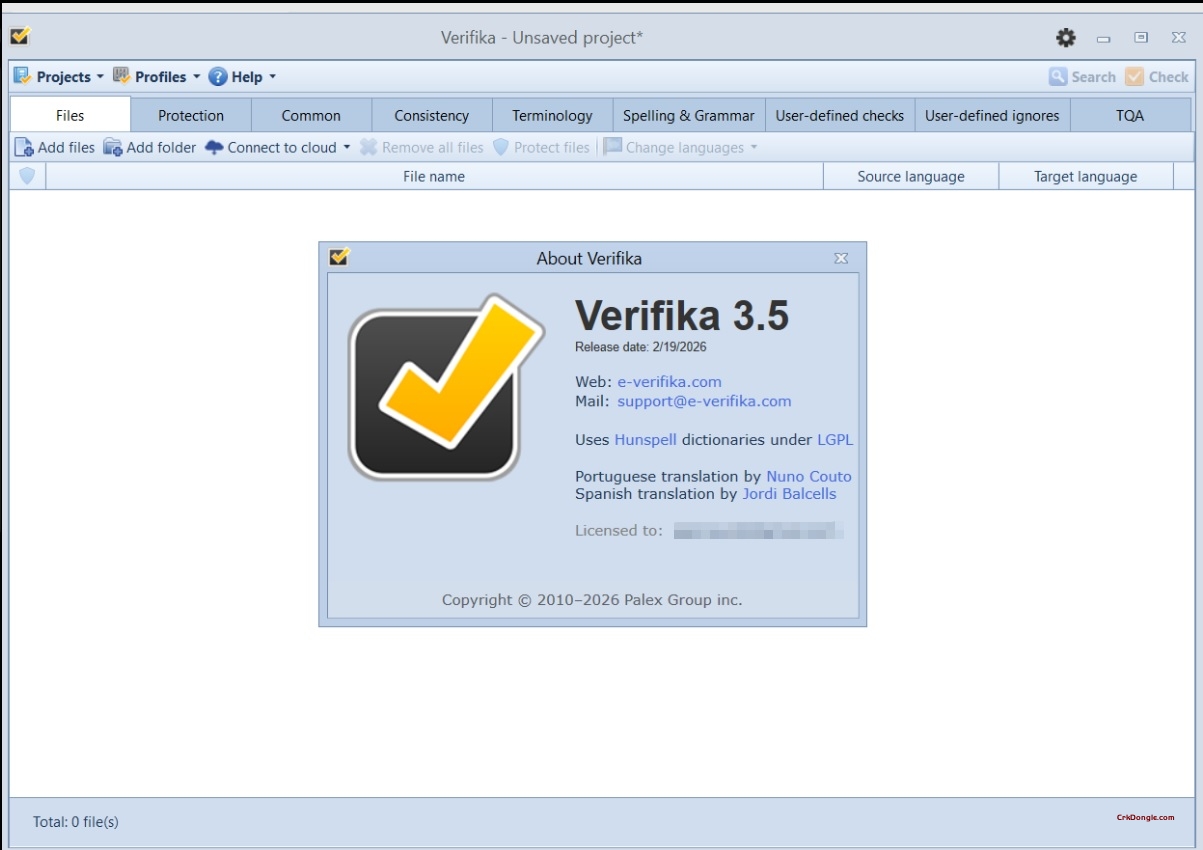Open the Help menu
The image size is (1203, 850).
[x=242, y=76]
